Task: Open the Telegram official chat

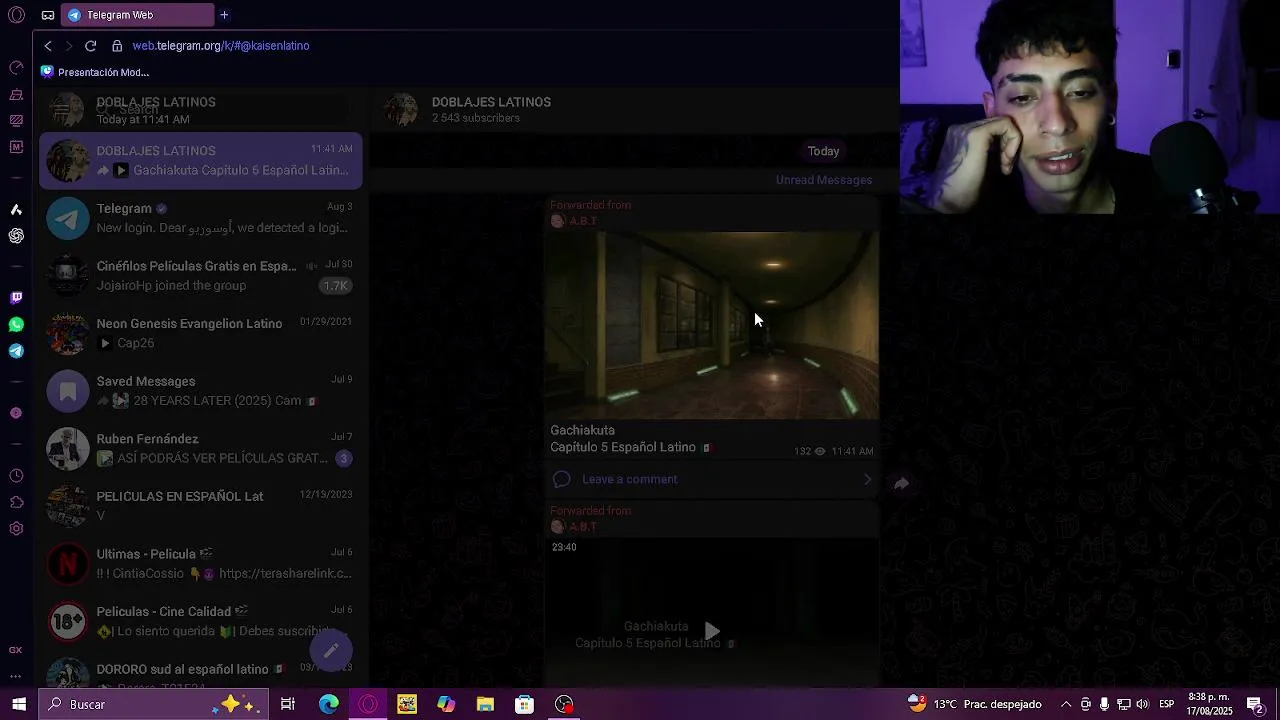Action: click(200, 218)
